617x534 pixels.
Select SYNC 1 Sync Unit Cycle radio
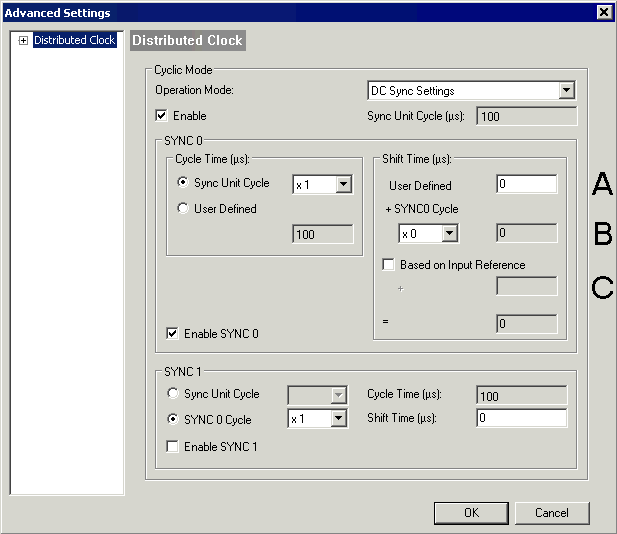pos(173,393)
